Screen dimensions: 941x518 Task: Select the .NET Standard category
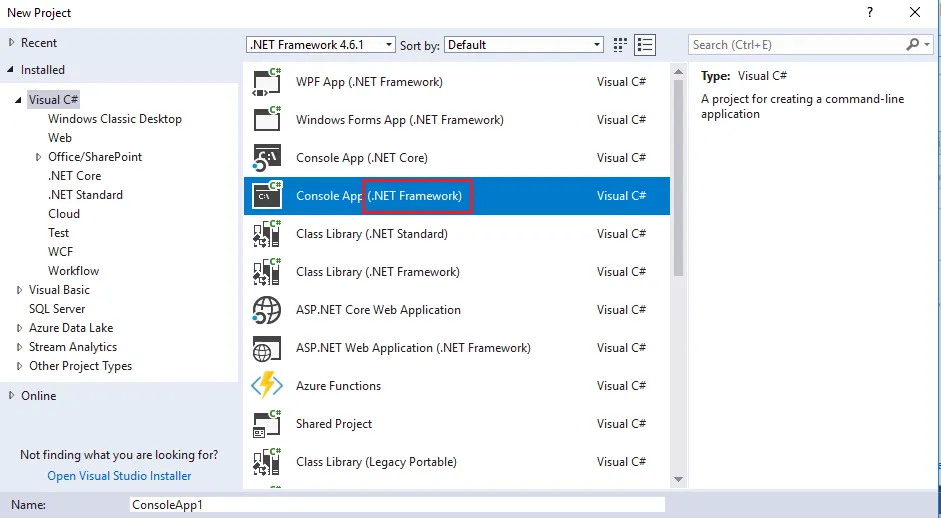click(85, 194)
